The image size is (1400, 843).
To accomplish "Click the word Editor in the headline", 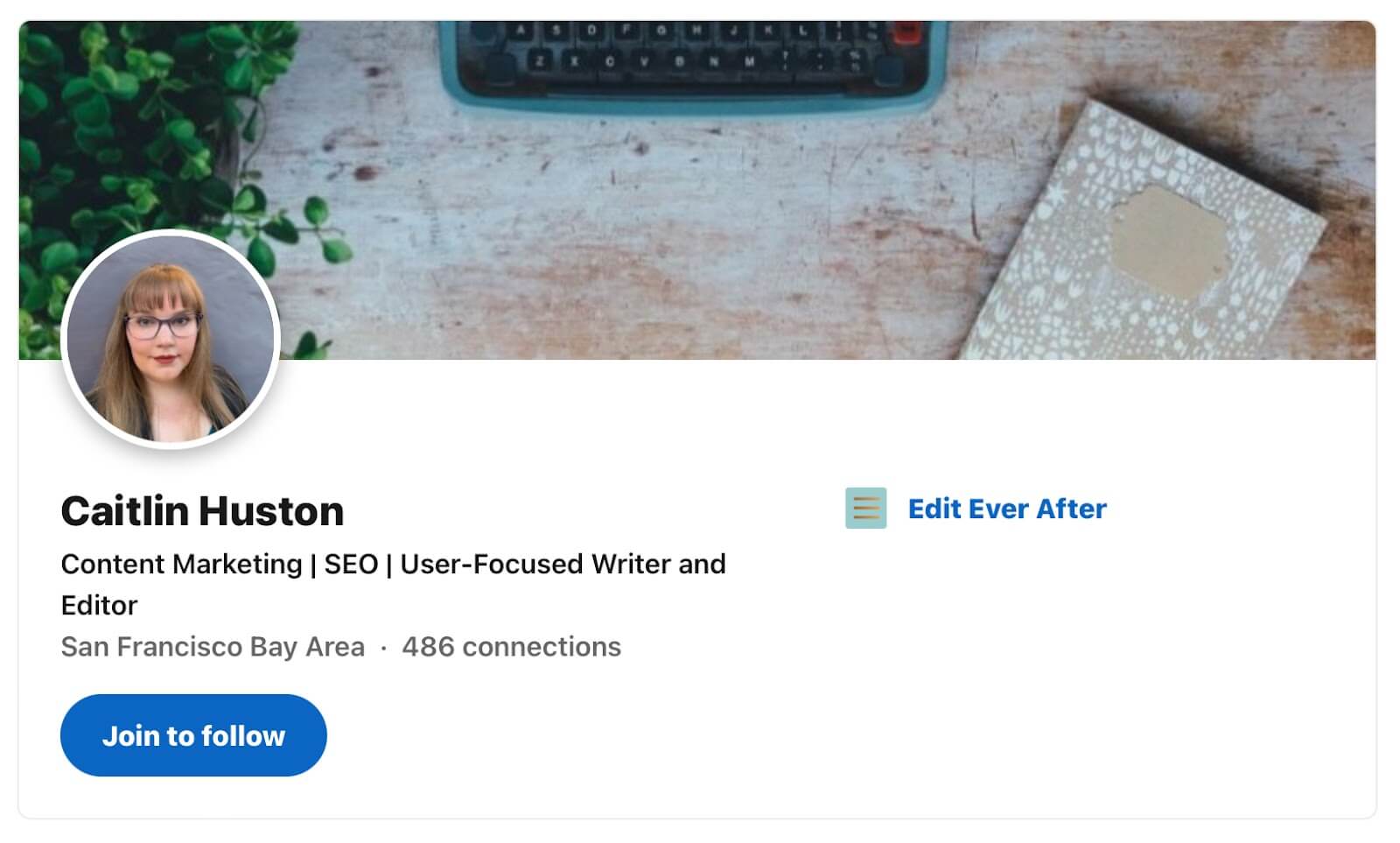I will (x=99, y=605).
